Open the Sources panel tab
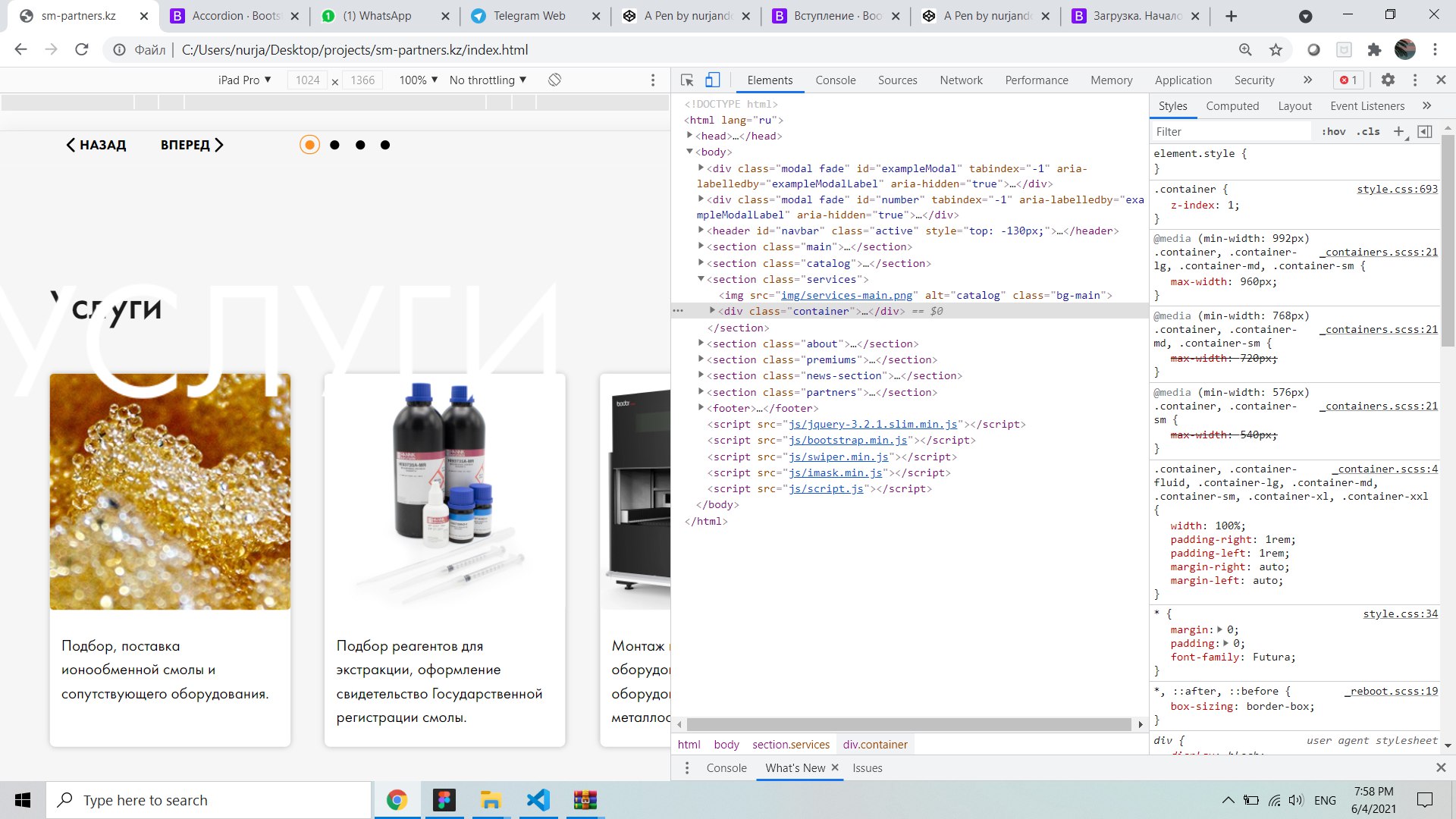Image resolution: width=1456 pixels, height=819 pixels. [897, 80]
